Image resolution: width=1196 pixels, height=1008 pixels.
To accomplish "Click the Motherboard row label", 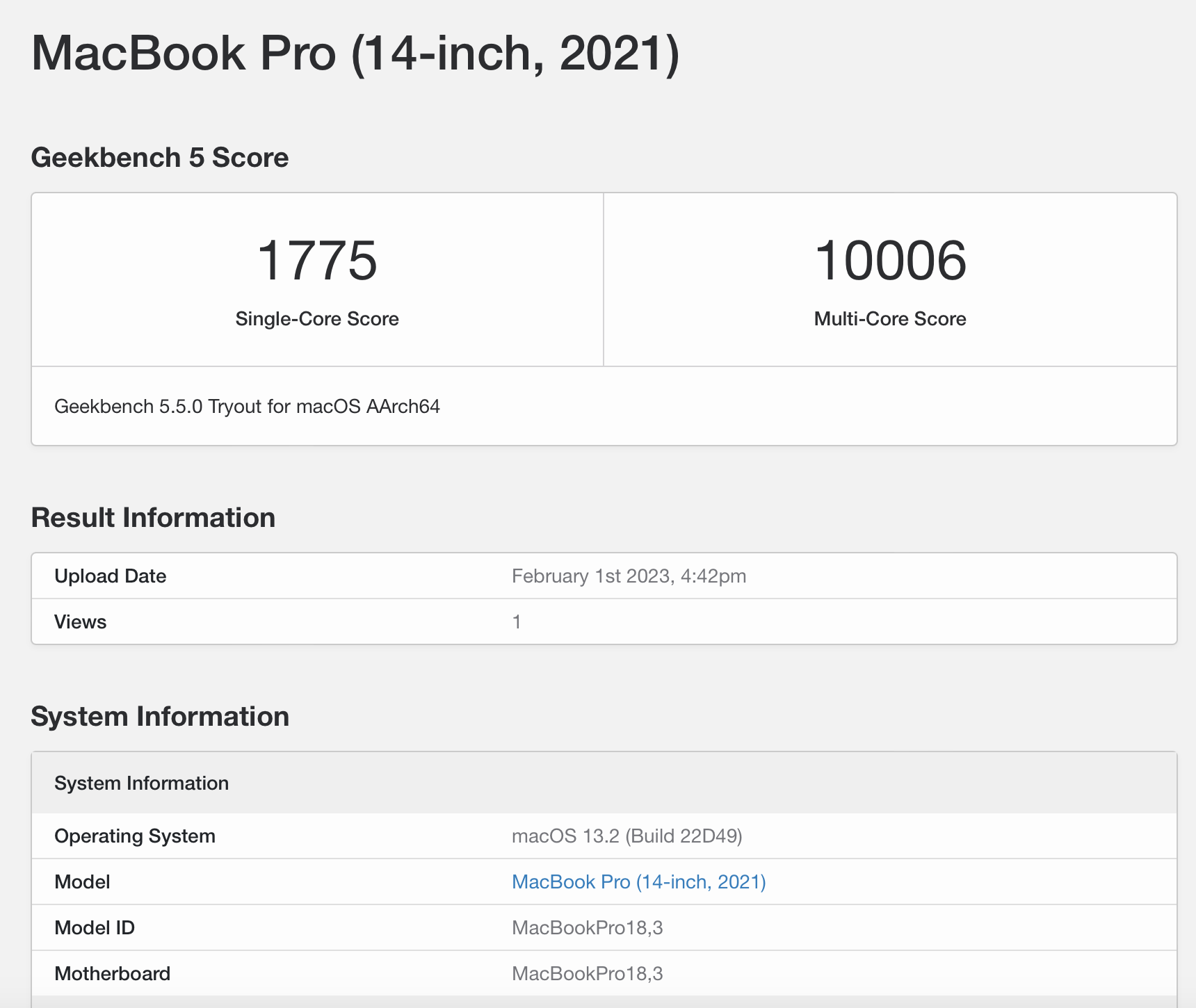I will (113, 973).
